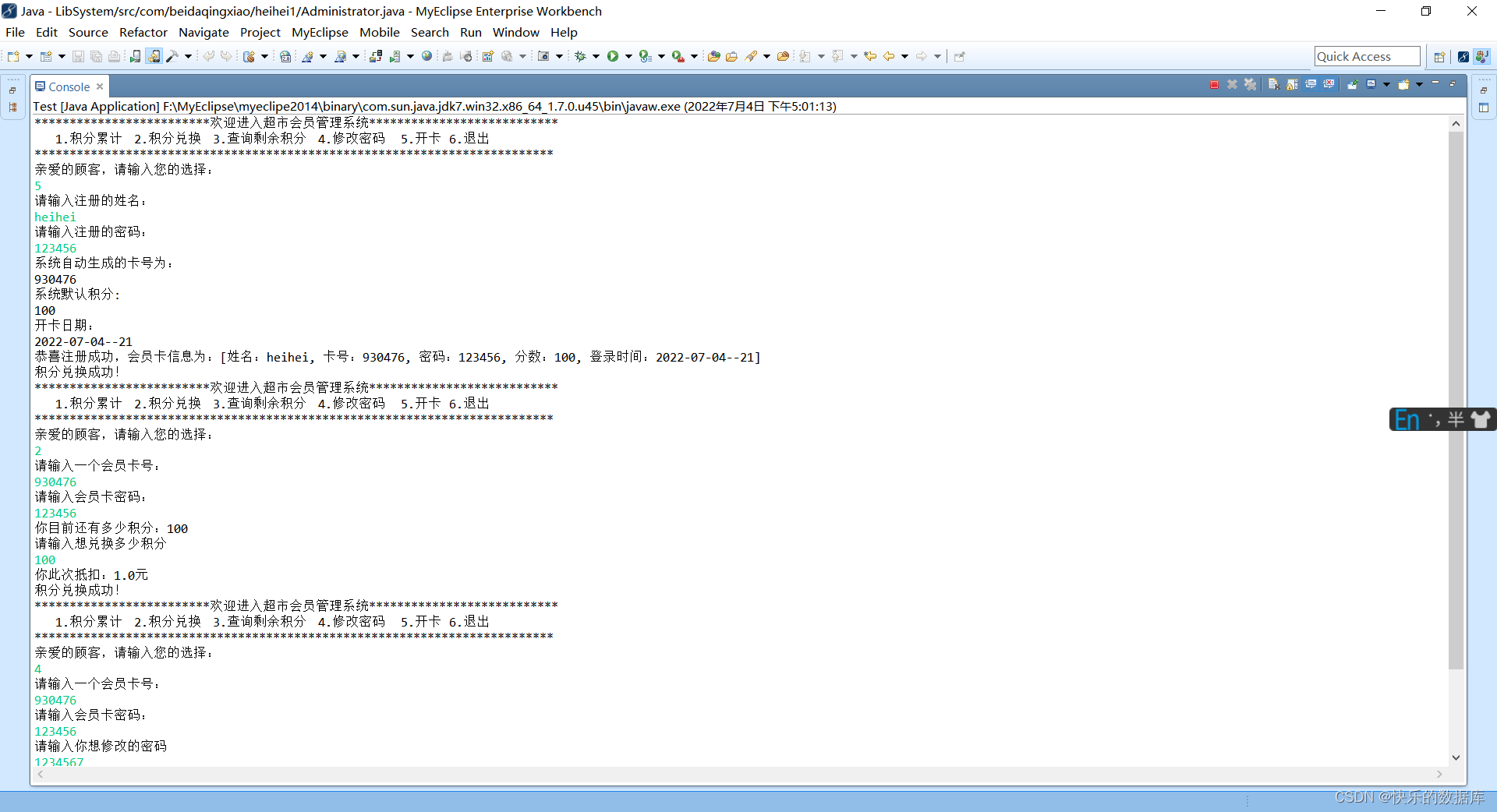This screenshot has width=1497, height=812.
Task: Click the Quick Access search field
Action: click(1367, 56)
